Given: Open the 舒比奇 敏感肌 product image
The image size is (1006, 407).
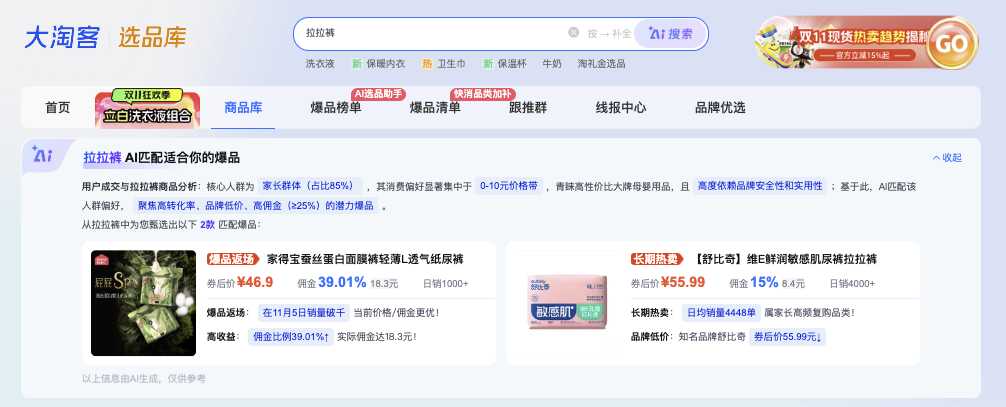Looking at the screenshot, I should click(568, 303).
